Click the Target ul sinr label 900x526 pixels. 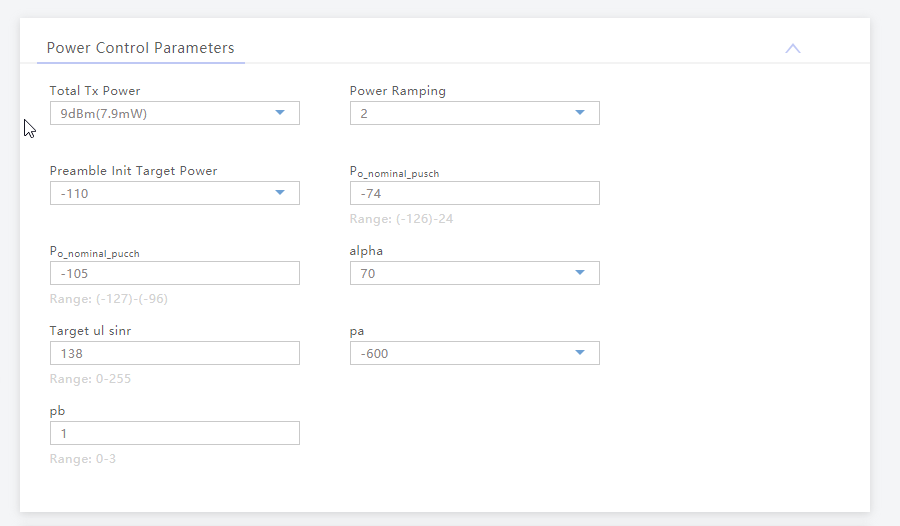90,331
